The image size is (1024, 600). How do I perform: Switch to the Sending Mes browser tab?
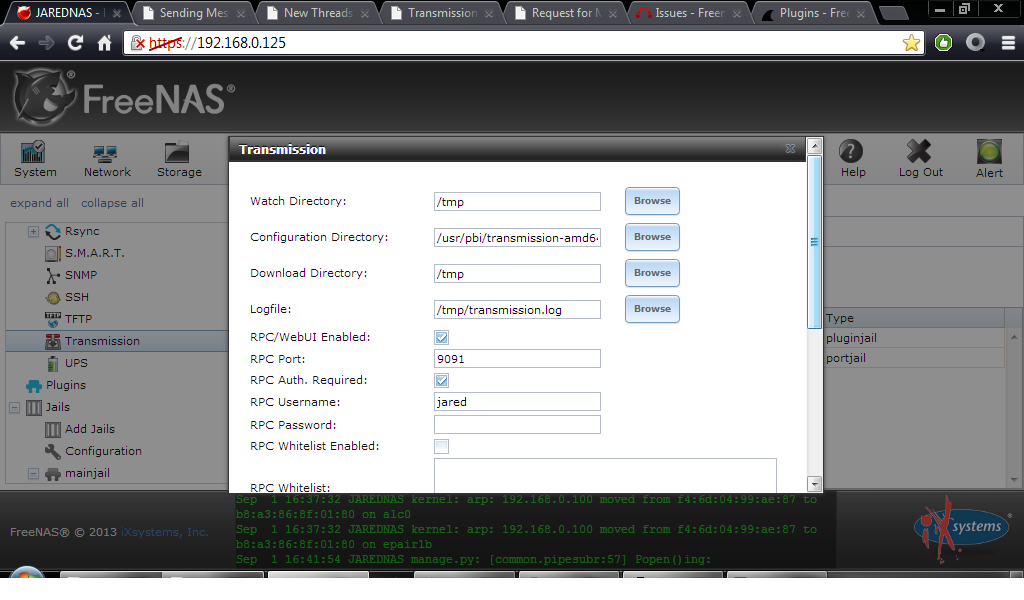tap(193, 13)
